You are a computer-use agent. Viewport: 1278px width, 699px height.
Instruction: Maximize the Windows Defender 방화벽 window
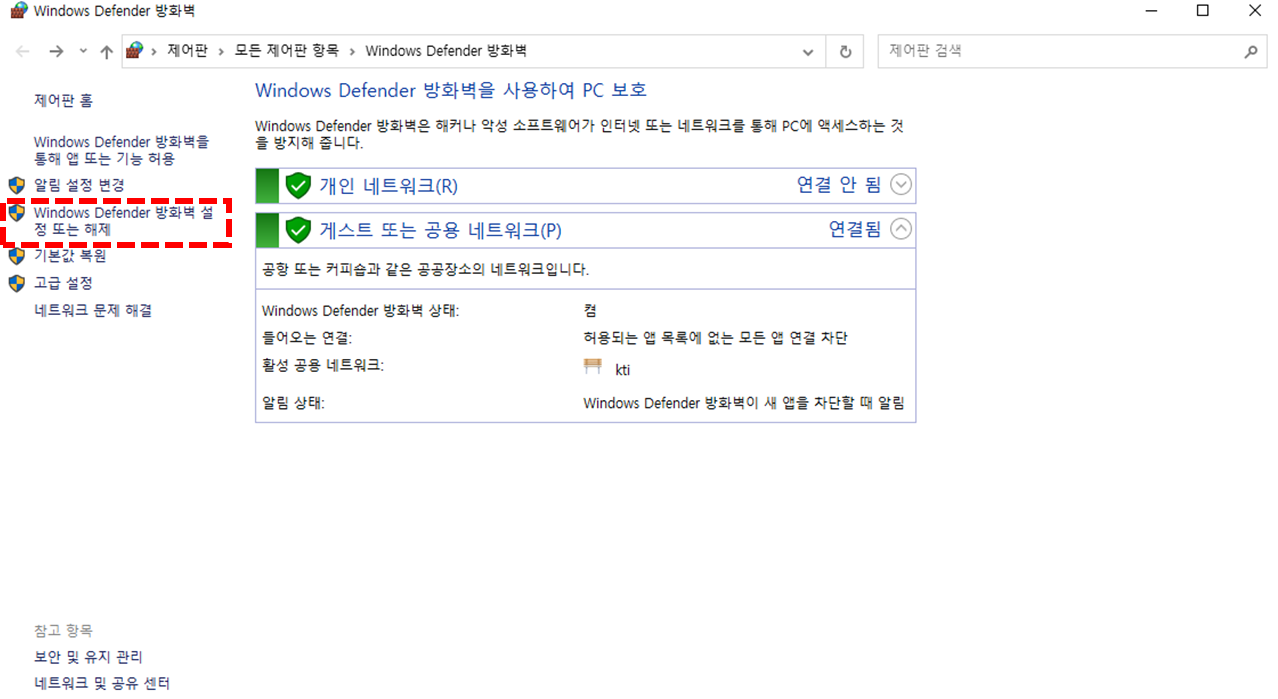point(1203,11)
